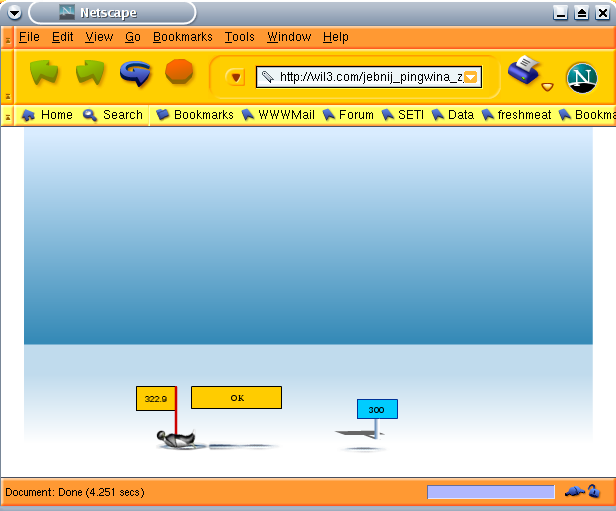Open the round dropdown left of address bar
Image resolution: width=616 pixels, height=511 pixels.
point(236,77)
